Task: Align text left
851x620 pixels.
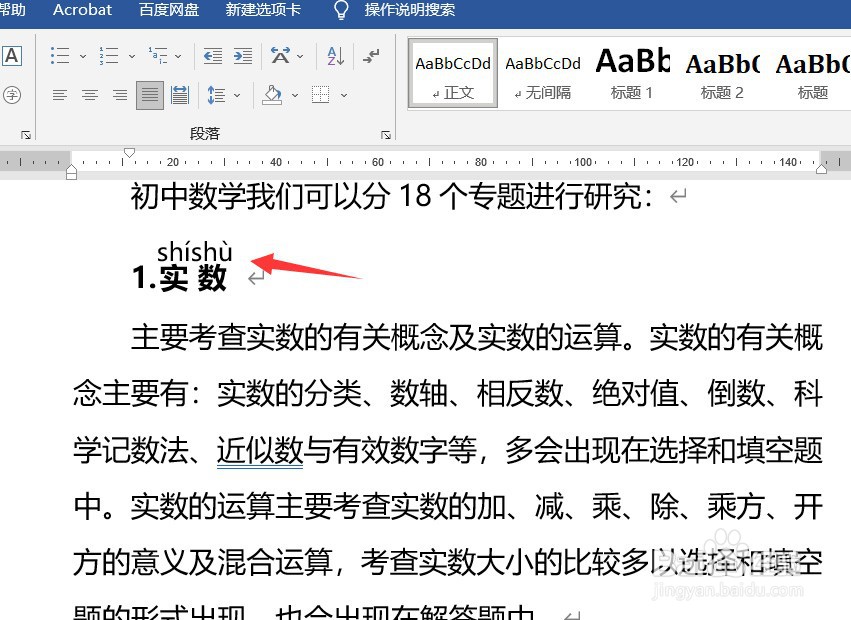Action: click(x=60, y=96)
